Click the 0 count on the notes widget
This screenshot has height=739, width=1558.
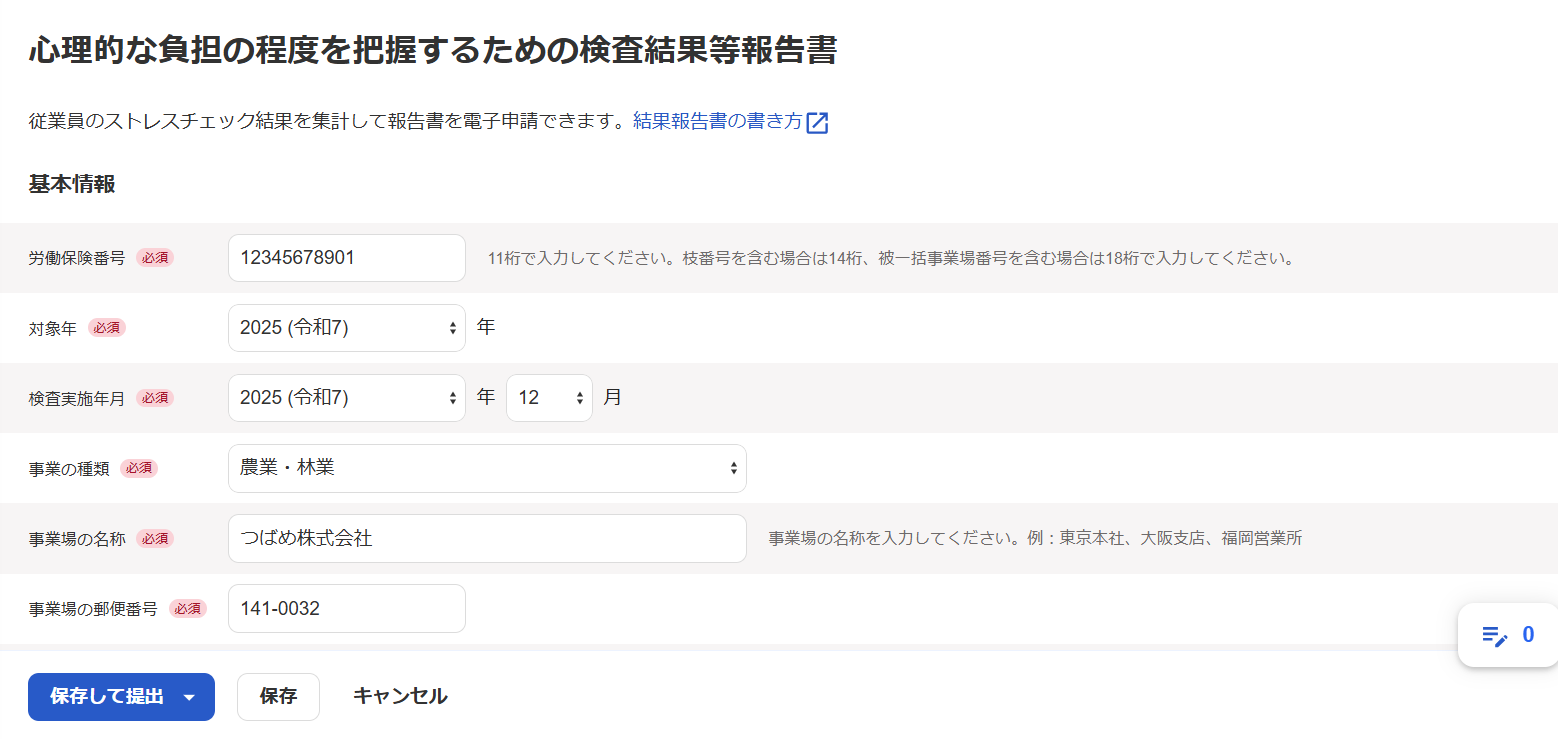[1528, 635]
